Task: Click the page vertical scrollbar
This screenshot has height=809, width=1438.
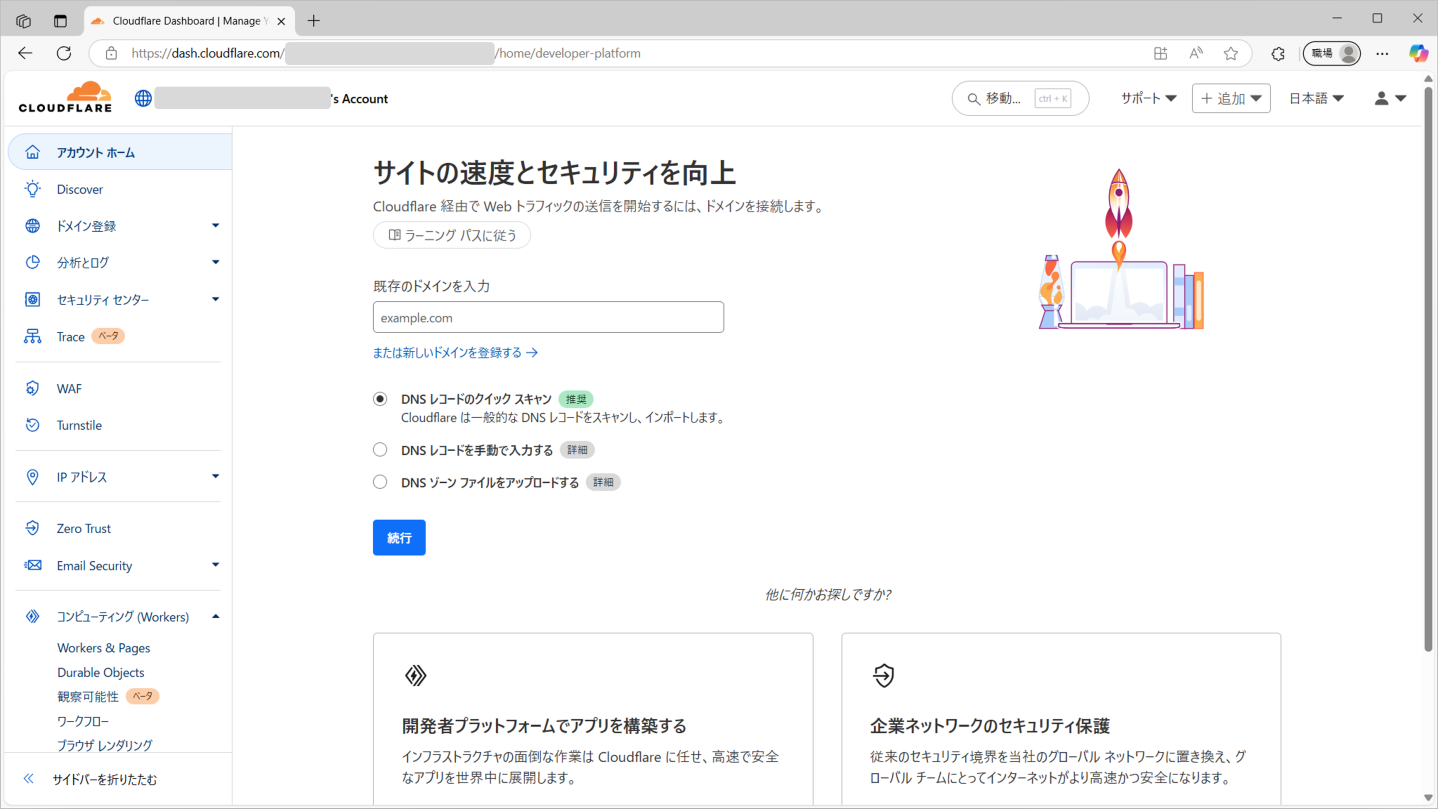Action: click(1429, 370)
